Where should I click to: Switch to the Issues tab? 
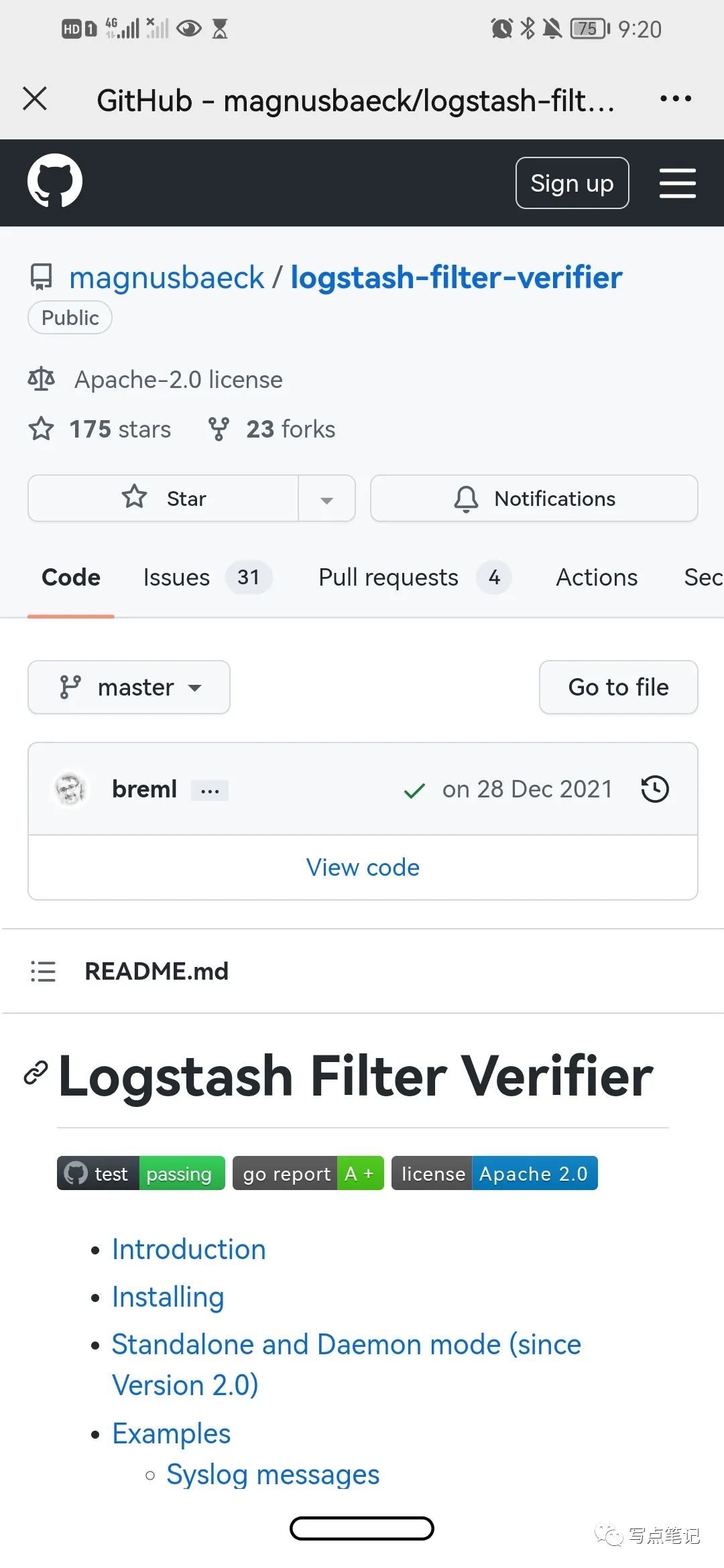(x=176, y=577)
